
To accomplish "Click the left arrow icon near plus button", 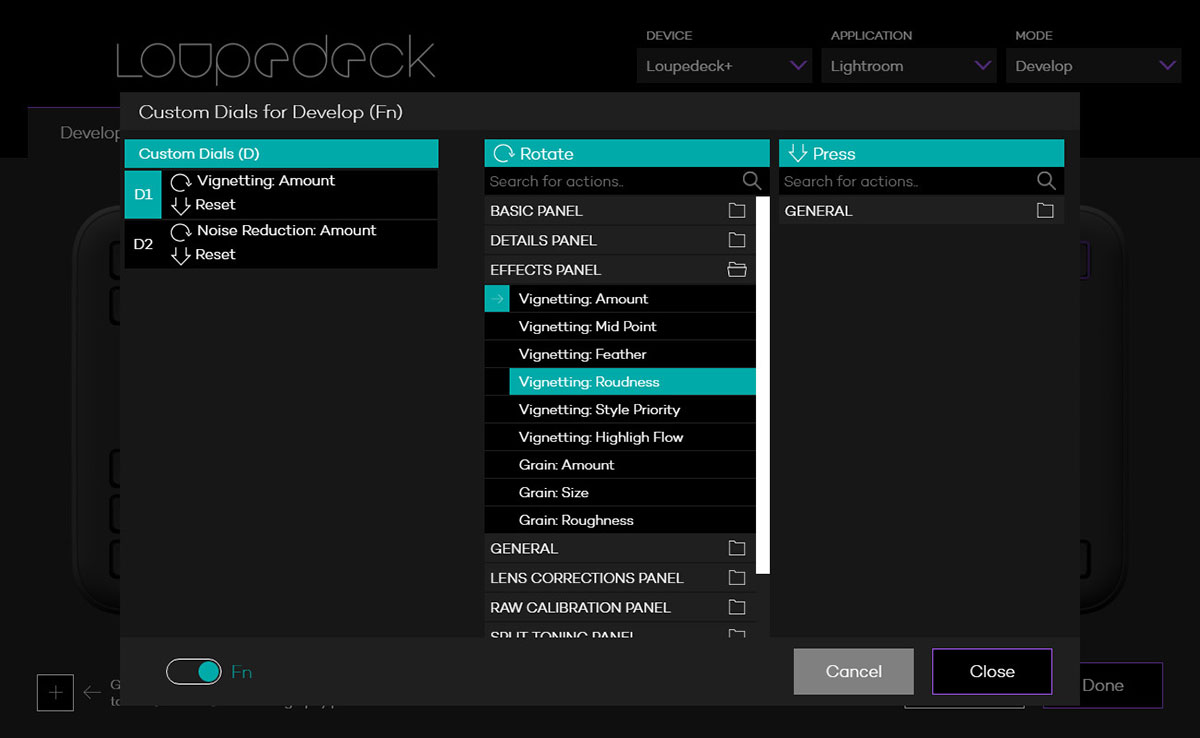I will [92, 692].
